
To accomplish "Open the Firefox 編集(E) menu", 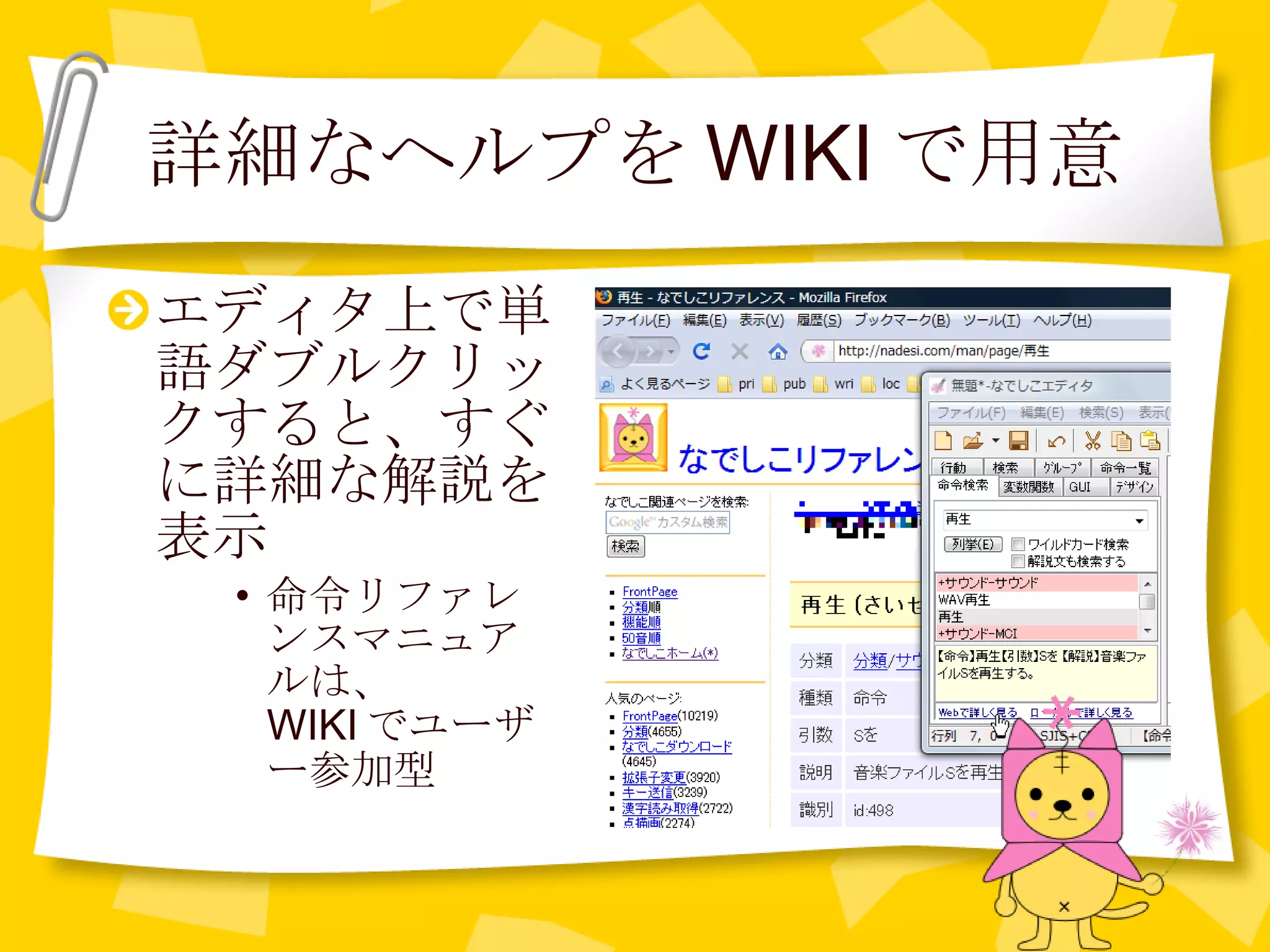I will [704, 320].
